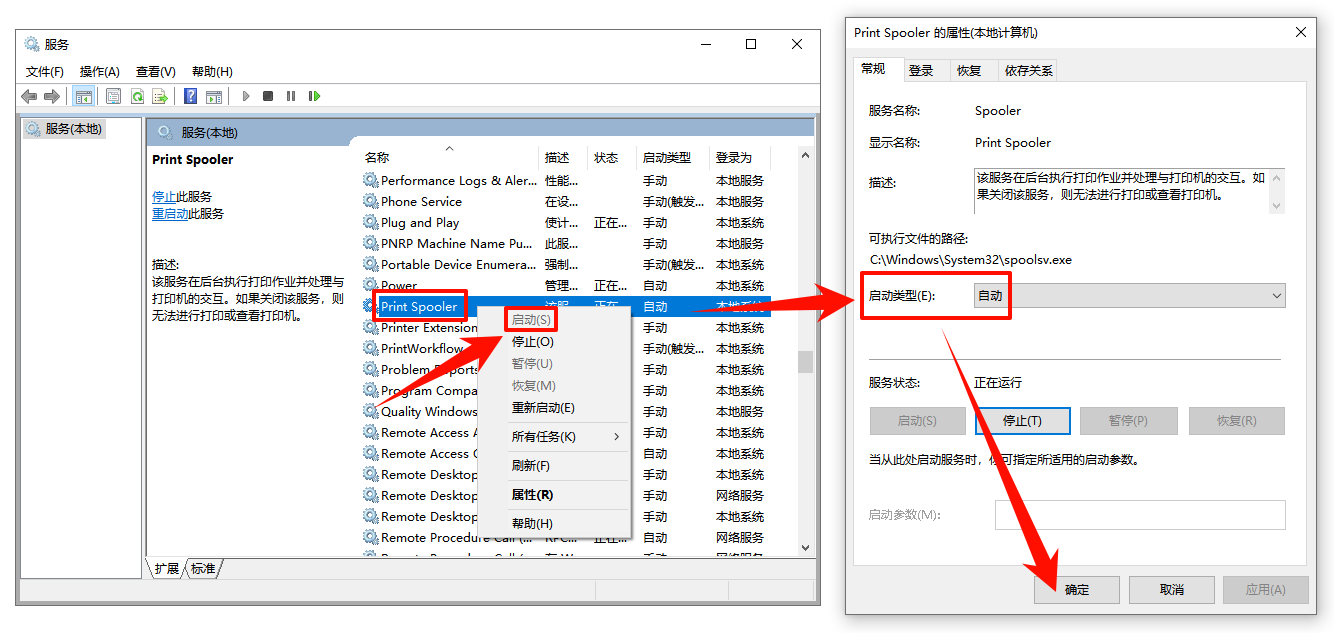1334x633 pixels.
Task: Click the gear icon beside PNRP Machine Name
Action: (x=371, y=243)
